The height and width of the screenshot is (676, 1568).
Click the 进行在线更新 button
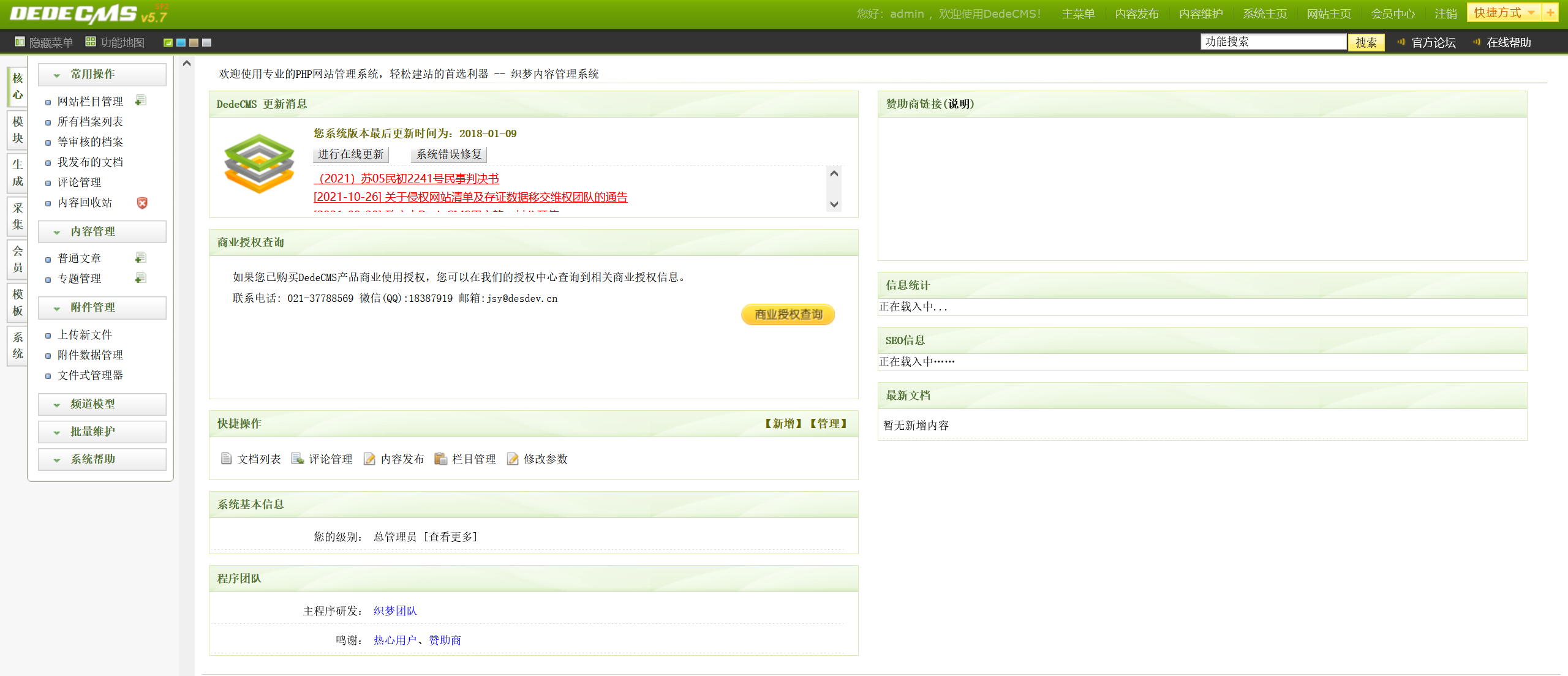[x=350, y=154]
